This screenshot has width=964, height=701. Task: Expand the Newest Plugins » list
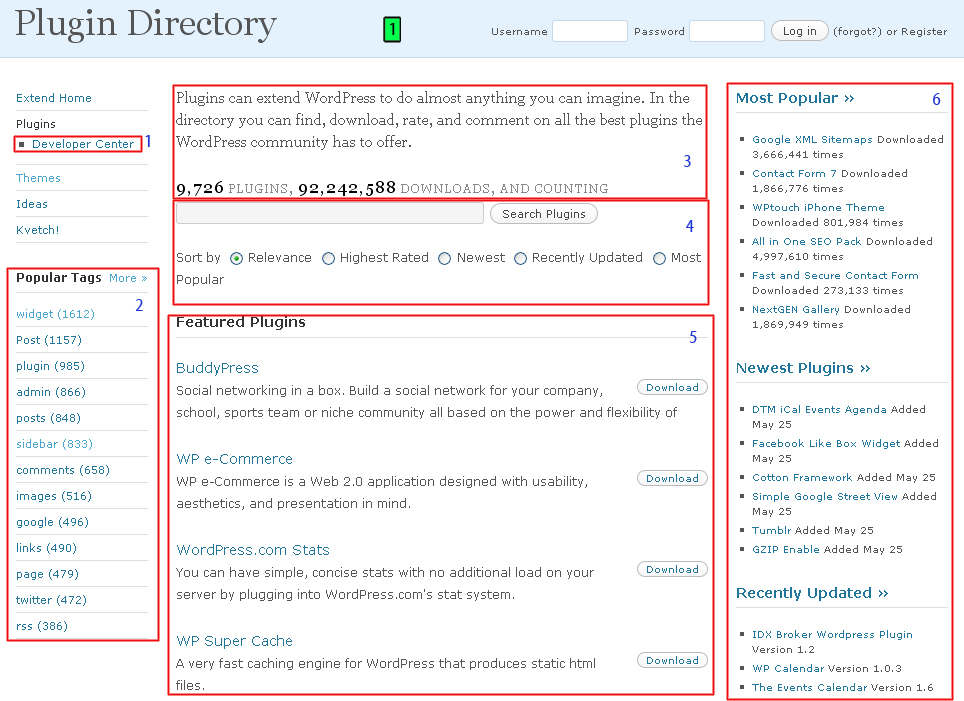[803, 368]
